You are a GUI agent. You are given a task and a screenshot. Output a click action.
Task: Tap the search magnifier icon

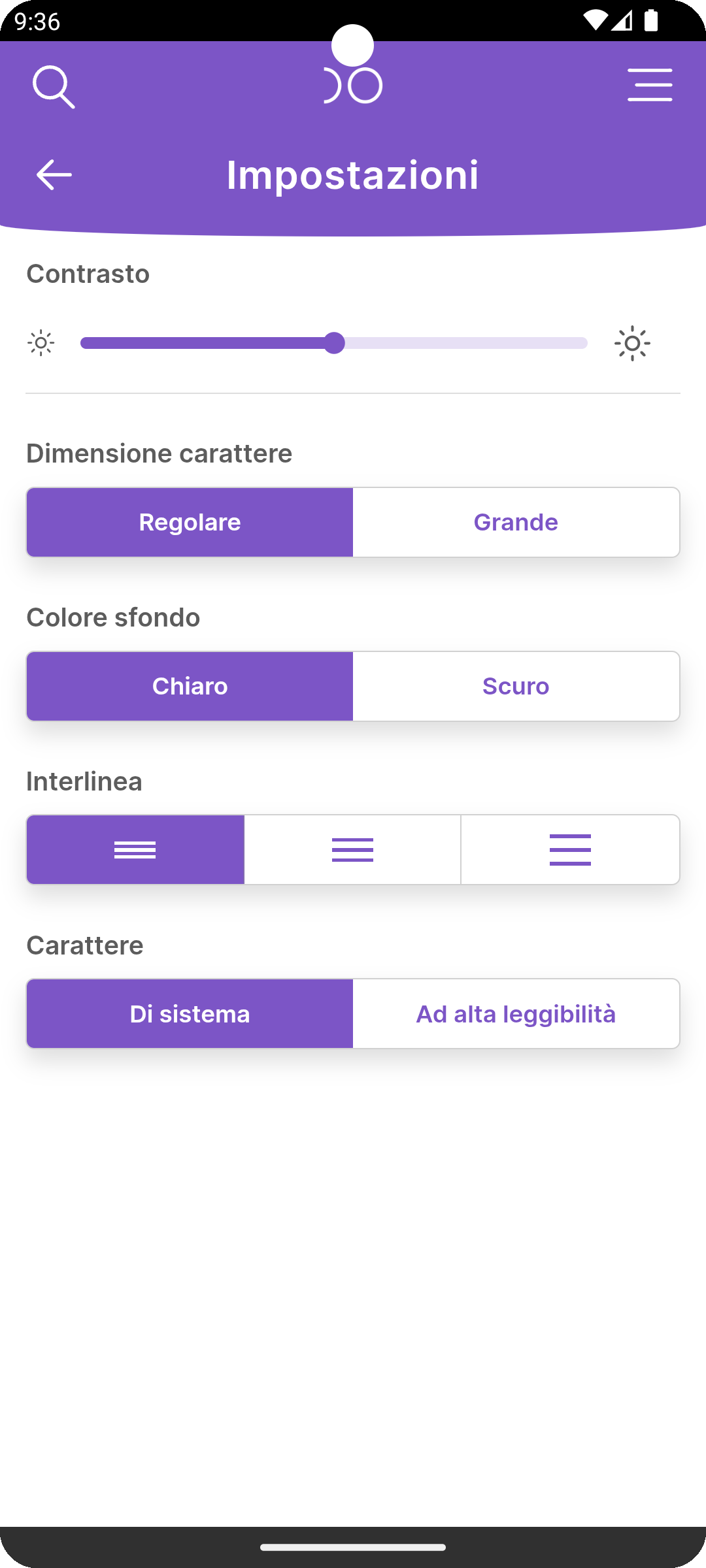point(54,86)
